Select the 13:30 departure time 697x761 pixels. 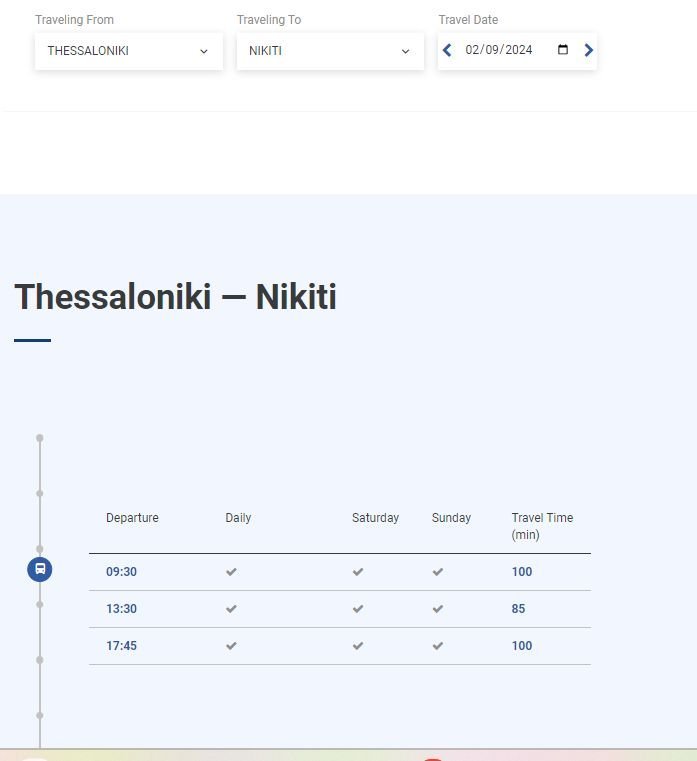121,609
